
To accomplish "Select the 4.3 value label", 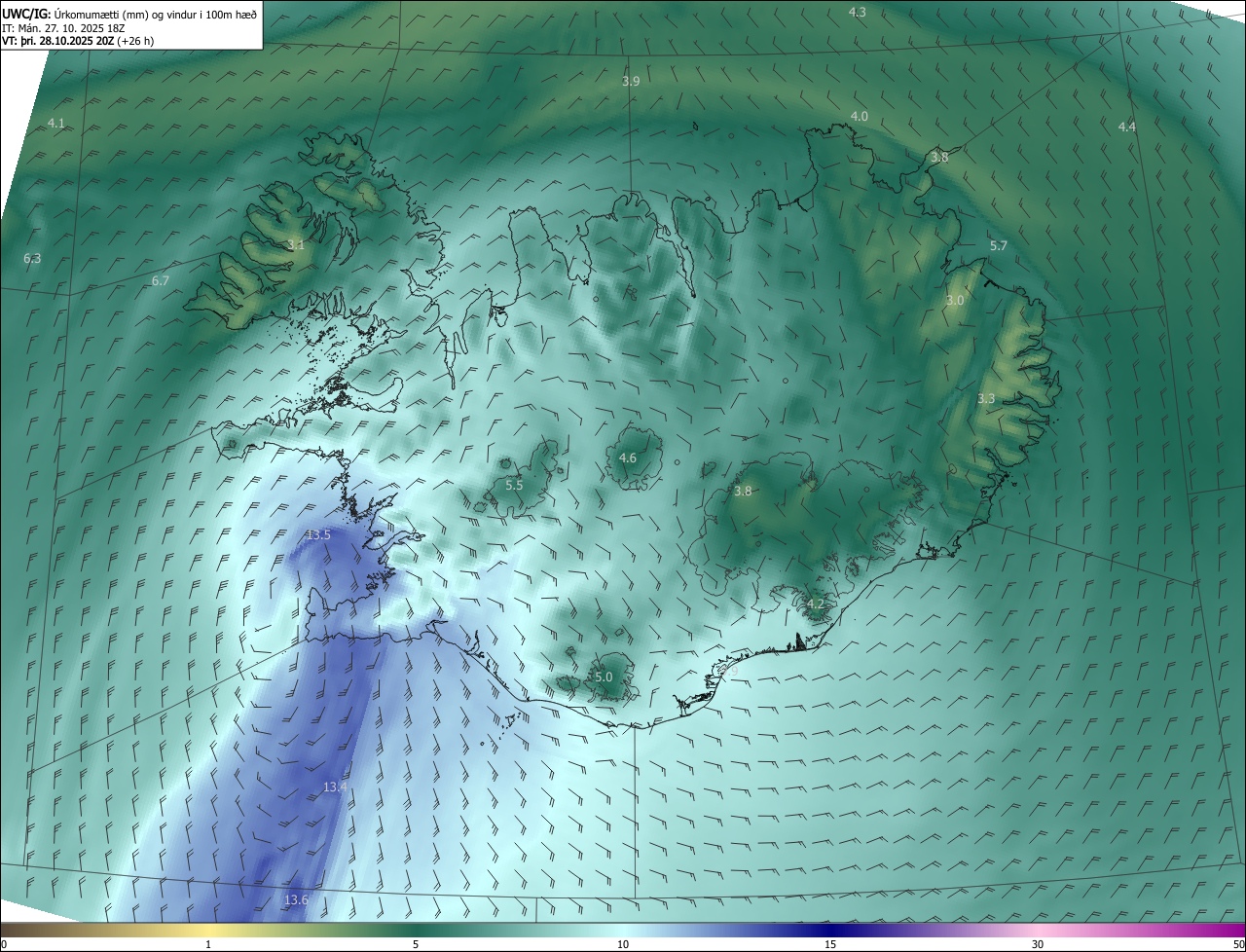I will tap(858, 12).
